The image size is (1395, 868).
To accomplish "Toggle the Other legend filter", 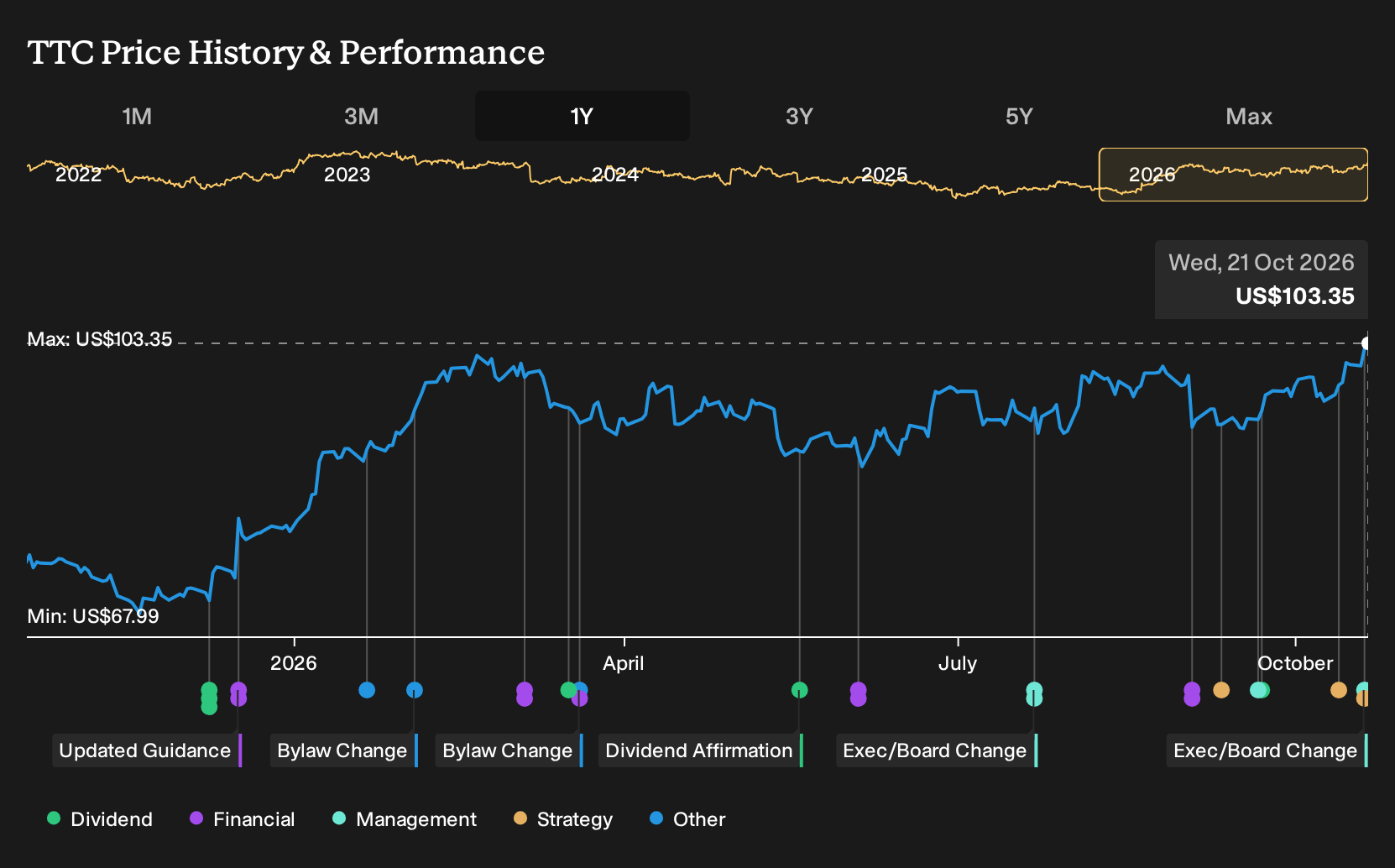I will coord(687,819).
